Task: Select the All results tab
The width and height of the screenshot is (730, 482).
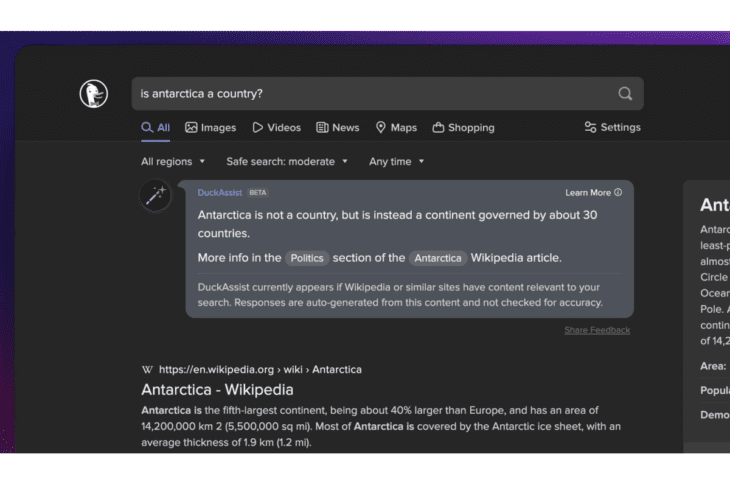Action: [155, 128]
